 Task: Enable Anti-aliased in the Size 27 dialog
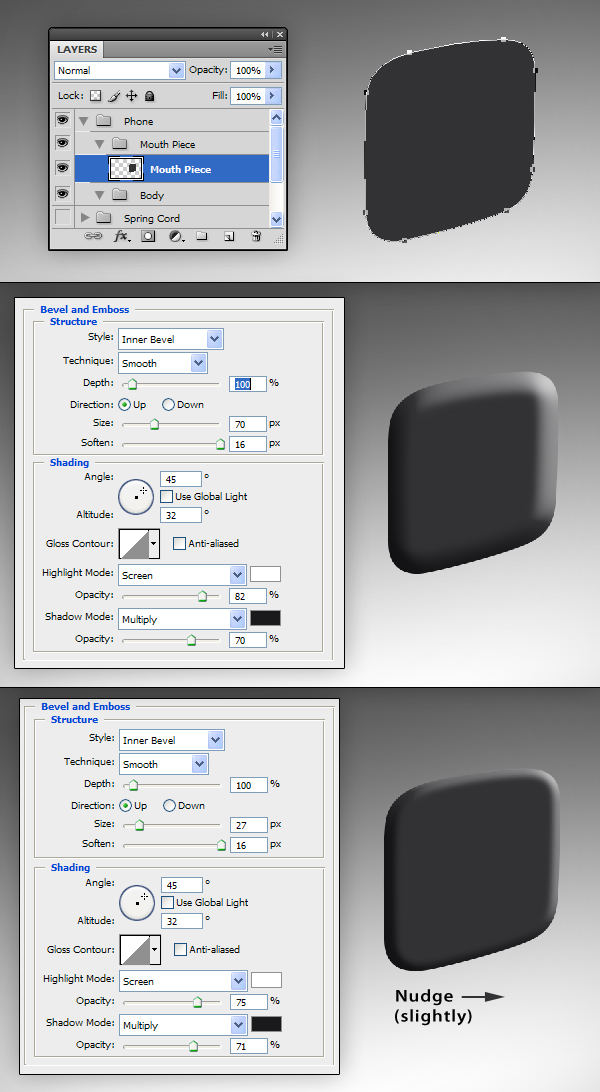coord(180,949)
